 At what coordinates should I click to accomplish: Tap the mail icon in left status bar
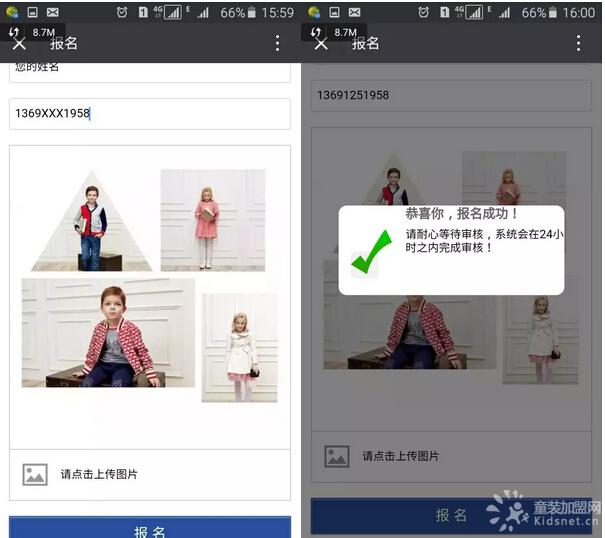[52, 12]
